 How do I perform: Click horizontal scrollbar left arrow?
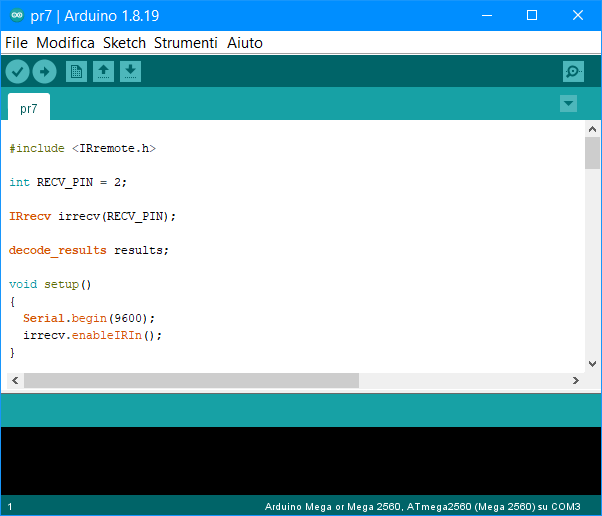pos(15,380)
